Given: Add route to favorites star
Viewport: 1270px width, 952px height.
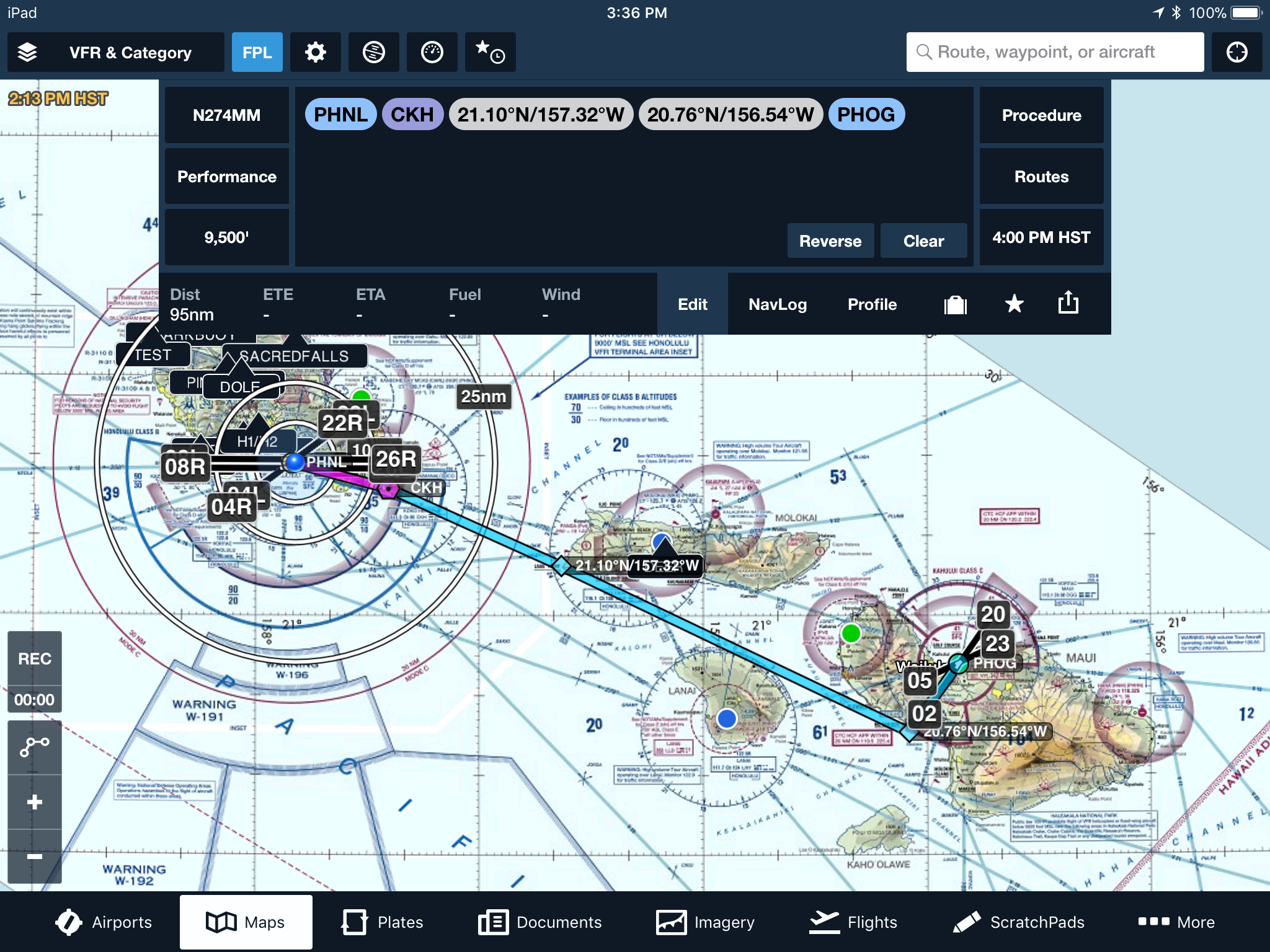Looking at the screenshot, I should point(1014,304).
